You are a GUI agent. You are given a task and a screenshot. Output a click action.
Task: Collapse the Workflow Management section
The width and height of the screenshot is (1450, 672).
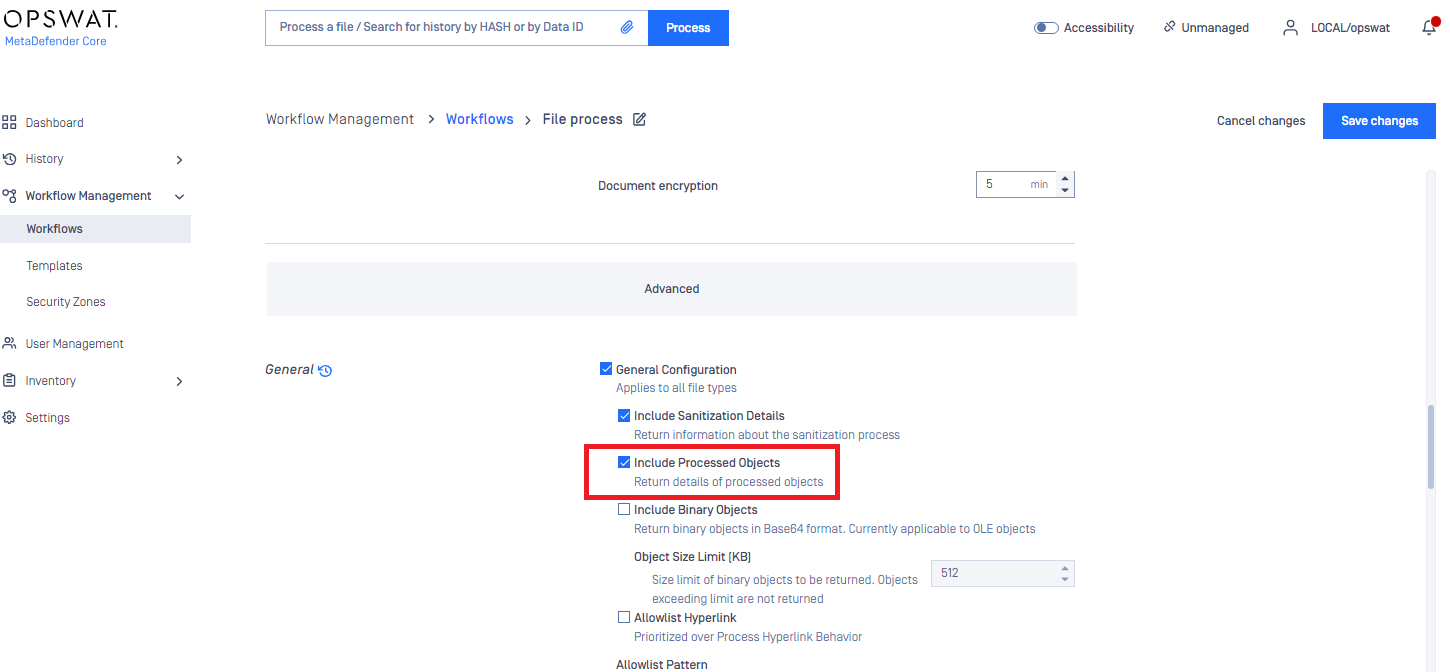pyautogui.click(x=179, y=195)
